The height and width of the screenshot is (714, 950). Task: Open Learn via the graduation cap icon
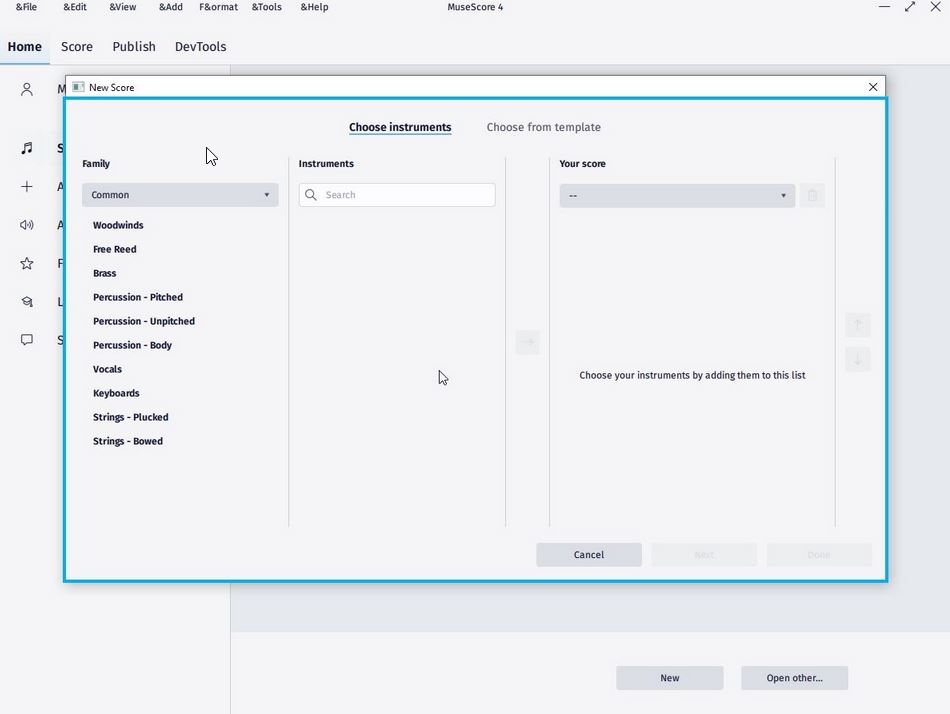27,301
